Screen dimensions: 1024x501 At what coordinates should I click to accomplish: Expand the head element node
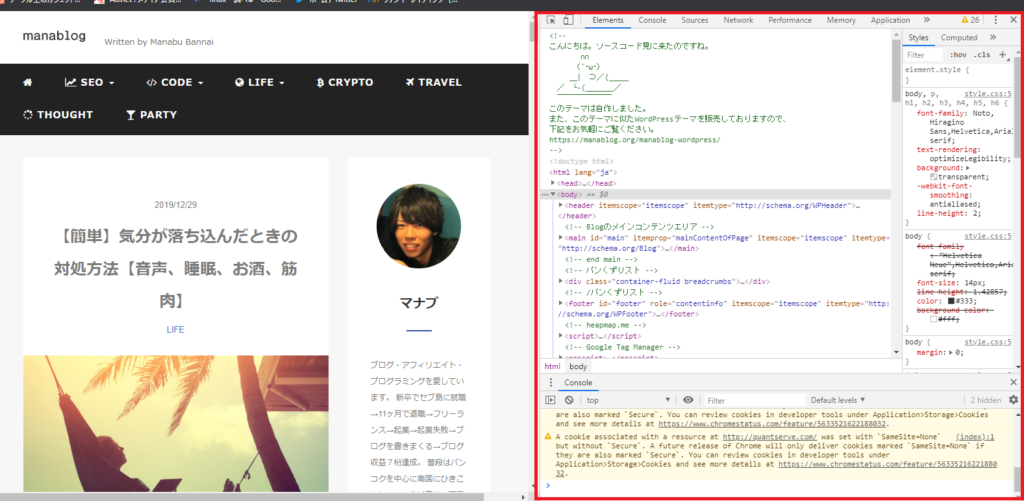click(x=553, y=184)
